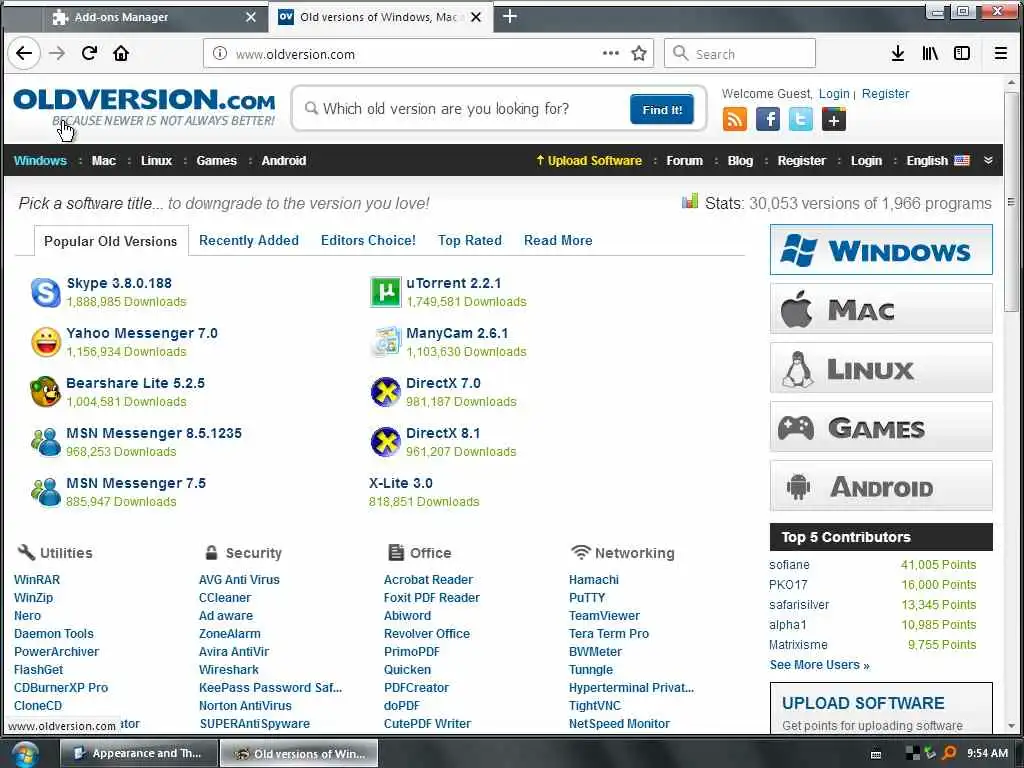Open the English language selector

[937, 161]
